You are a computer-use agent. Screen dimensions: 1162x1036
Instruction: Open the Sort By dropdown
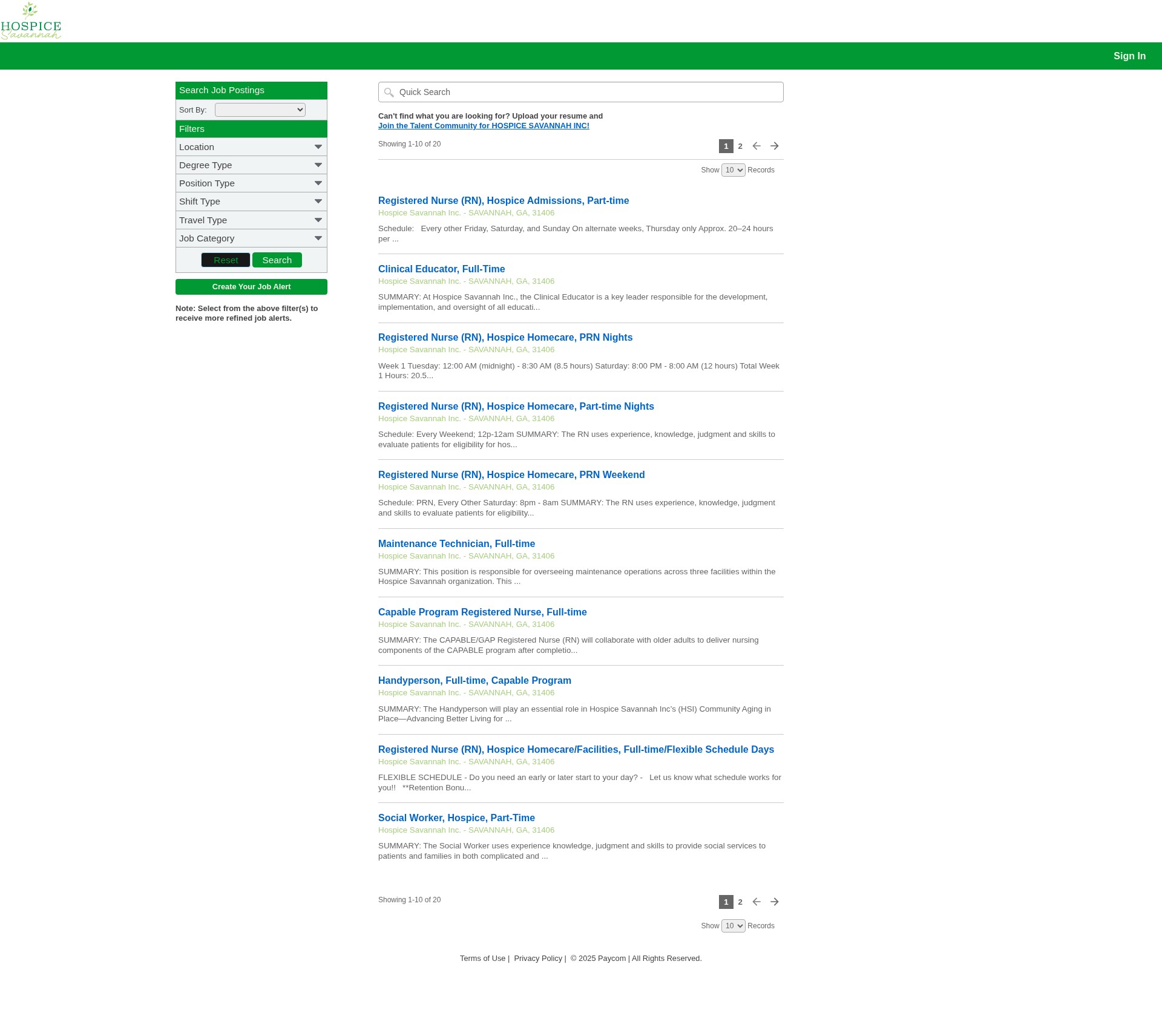(260, 110)
